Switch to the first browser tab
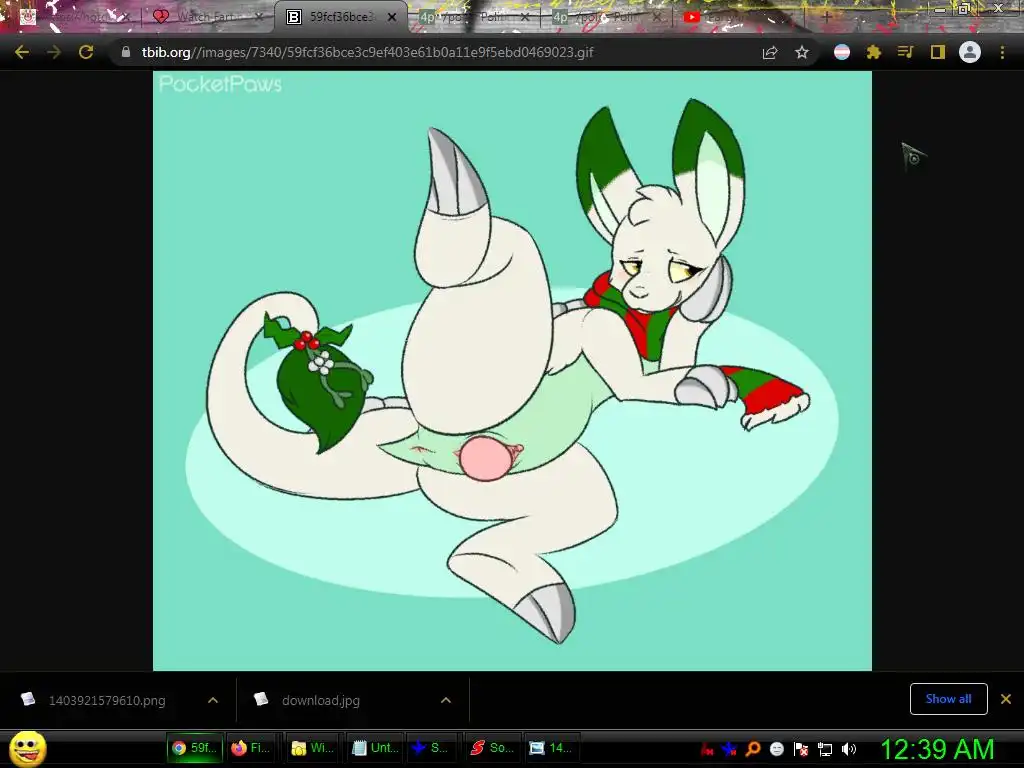The width and height of the screenshot is (1024, 768). (73, 17)
